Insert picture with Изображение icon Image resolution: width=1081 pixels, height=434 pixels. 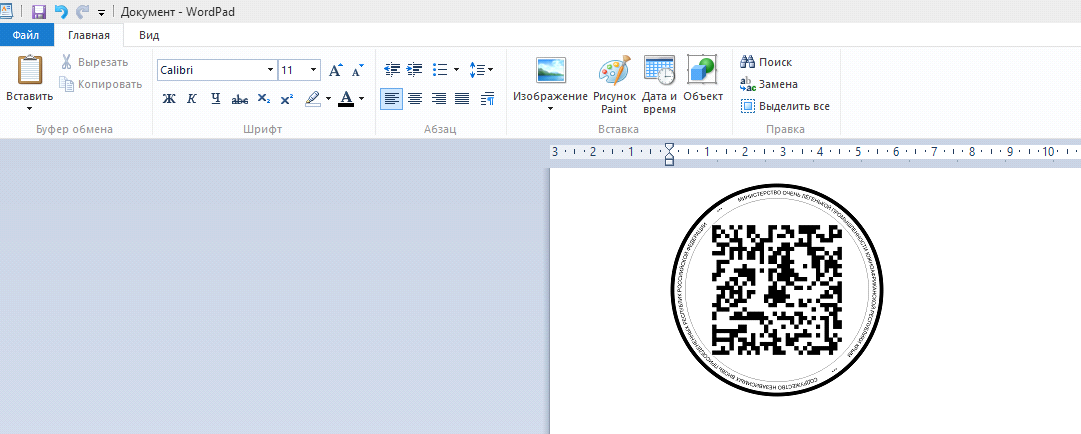tap(551, 70)
